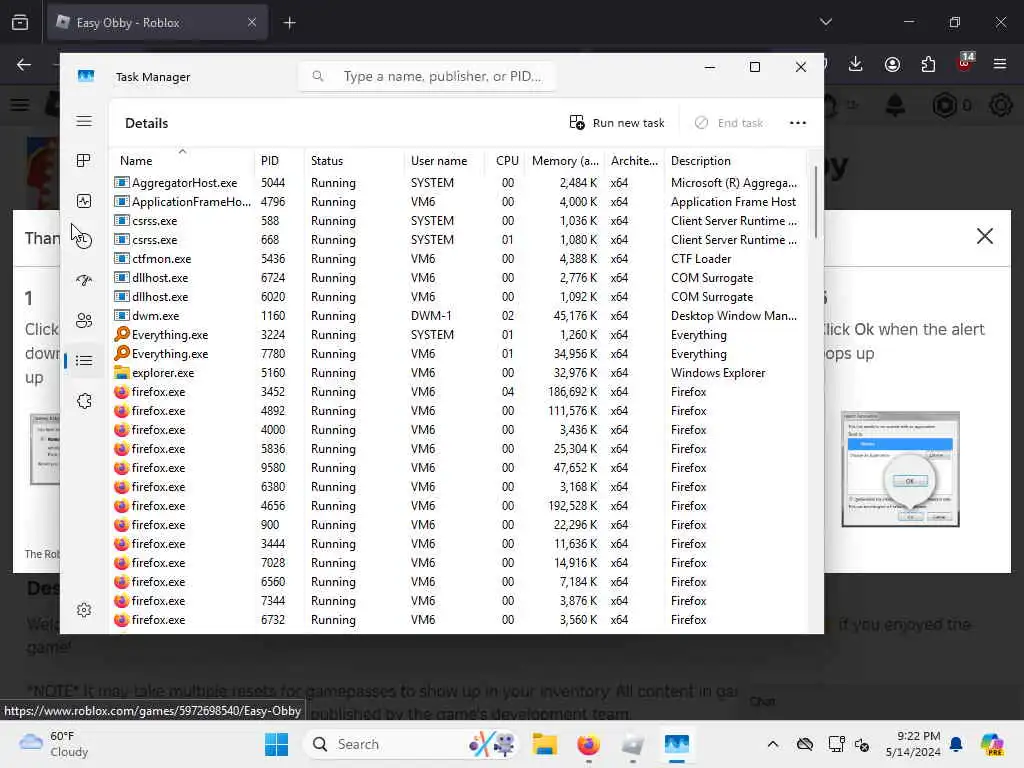This screenshot has width=1024, height=768.
Task: Click the taskbar Search box
Action: pyautogui.click(x=411, y=744)
